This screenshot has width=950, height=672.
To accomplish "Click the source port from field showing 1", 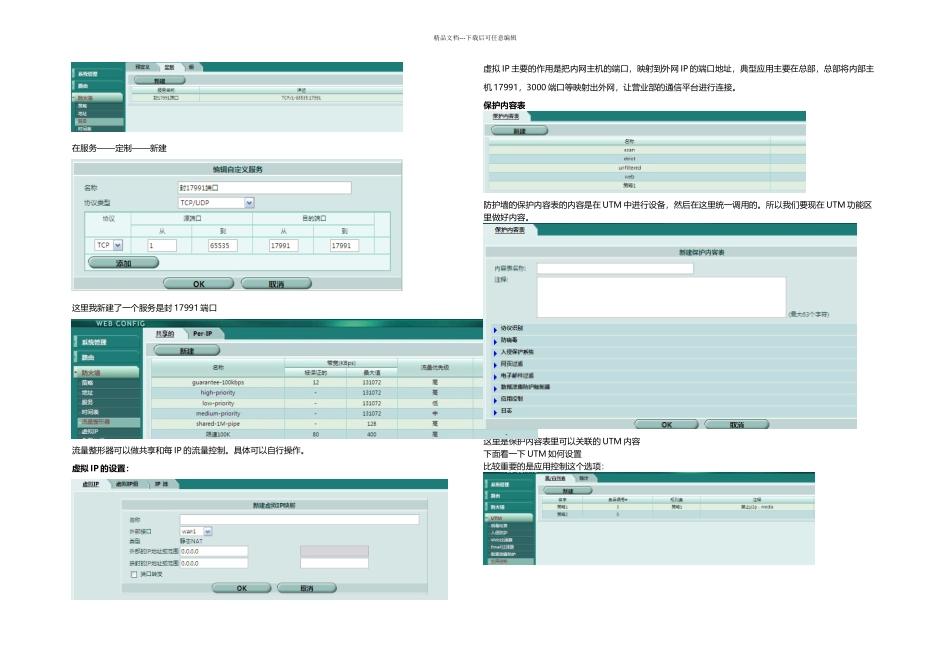I will [162, 245].
